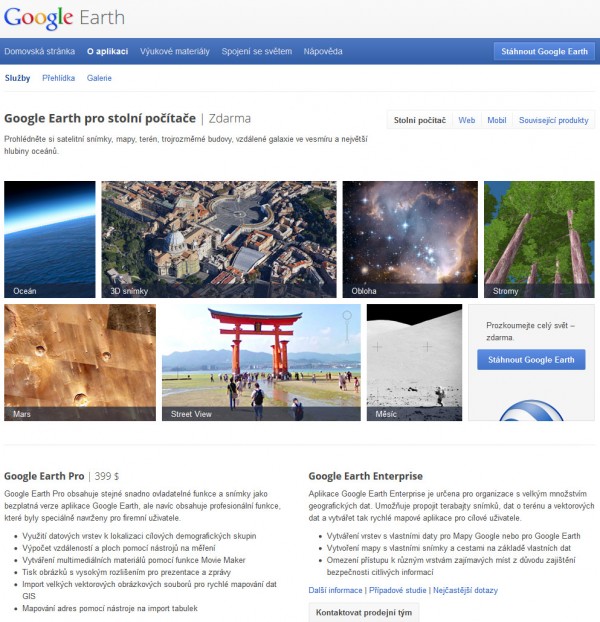
Task: Click heading Google Earth pro stolní počítače
Action: tap(100, 118)
